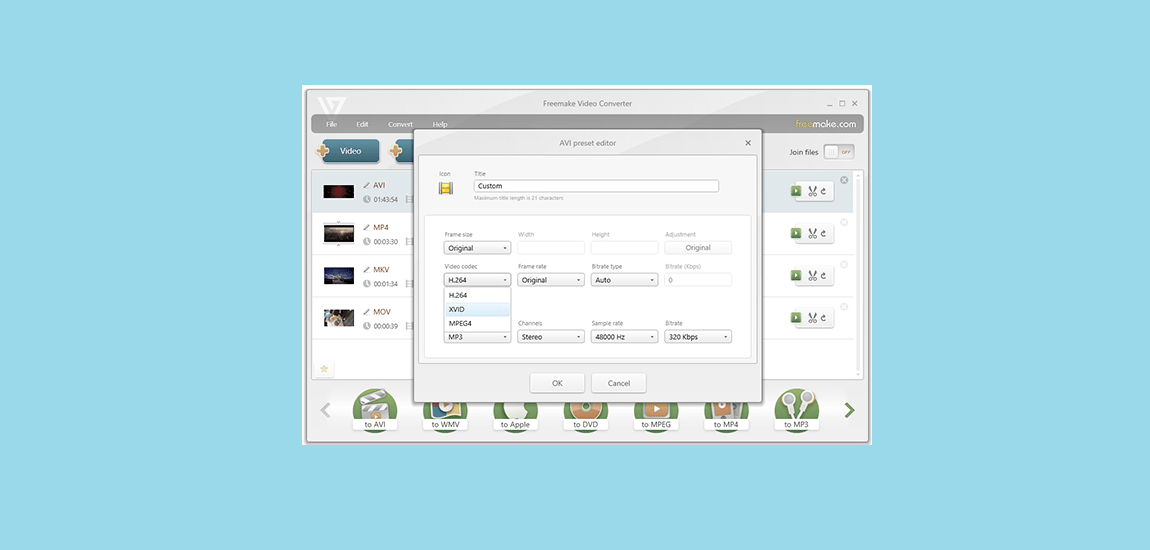Add files with the Video button

pyautogui.click(x=351, y=150)
